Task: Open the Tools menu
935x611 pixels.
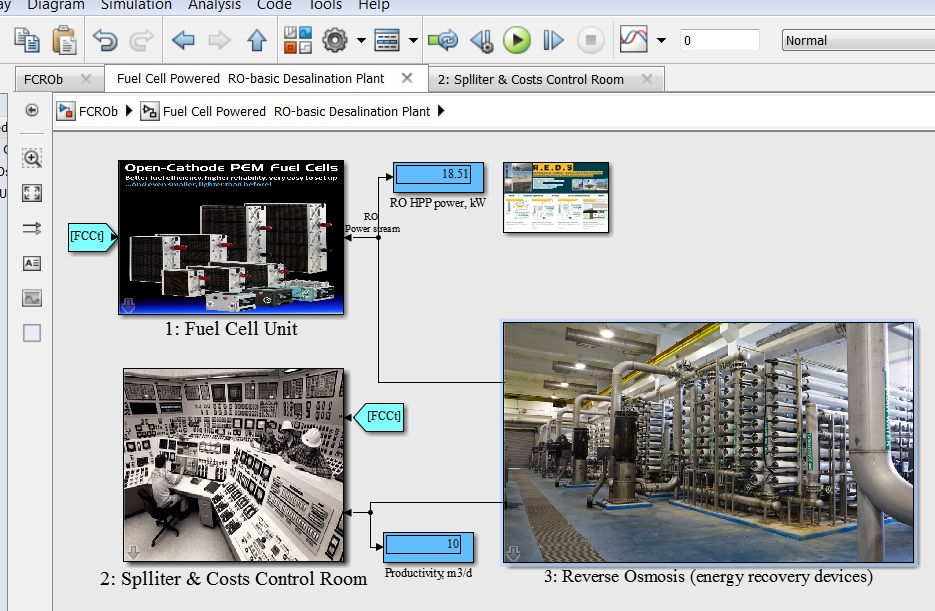Action: [x=325, y=5]
